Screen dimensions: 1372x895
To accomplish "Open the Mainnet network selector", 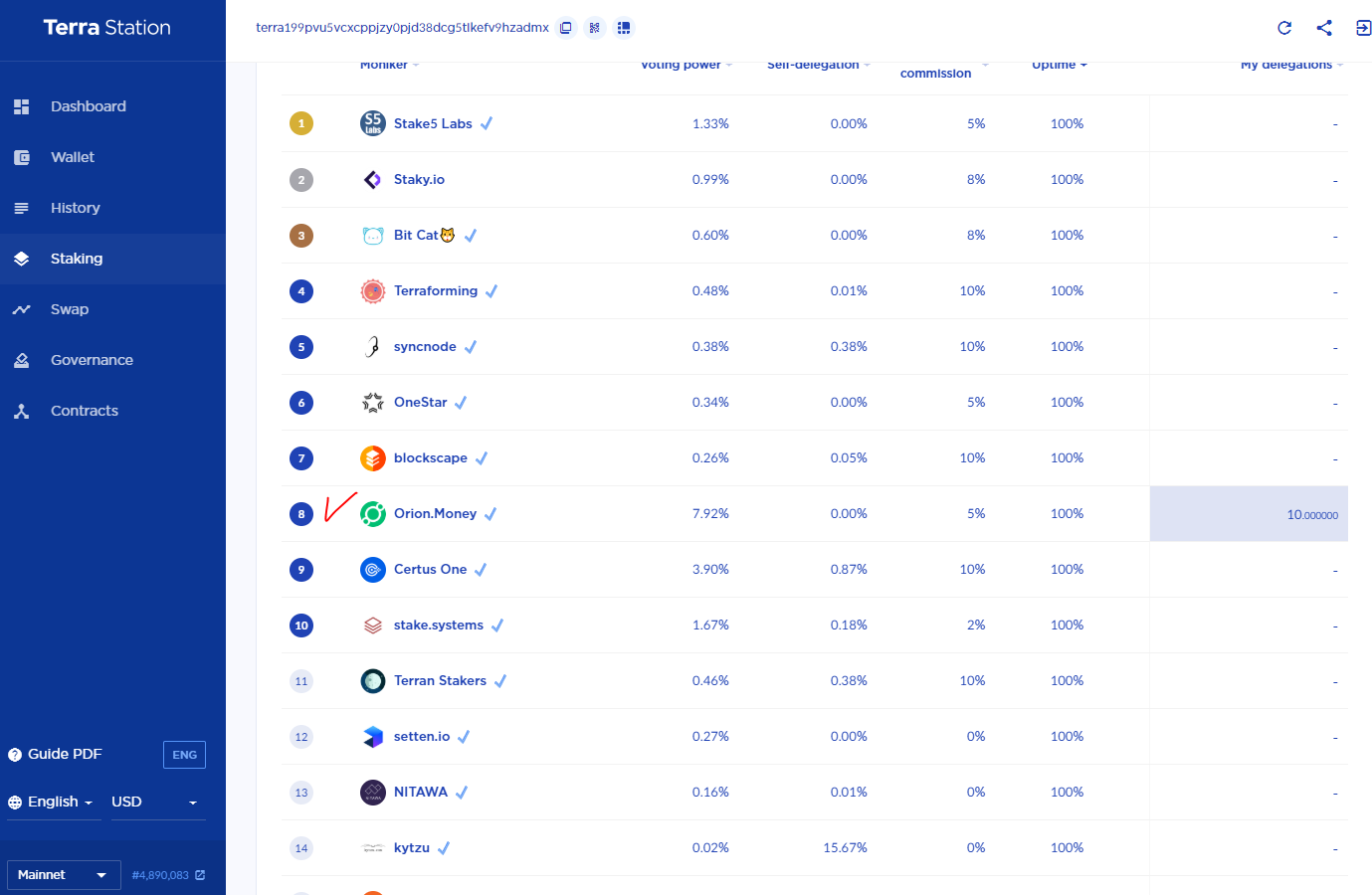I will [64, 875].
